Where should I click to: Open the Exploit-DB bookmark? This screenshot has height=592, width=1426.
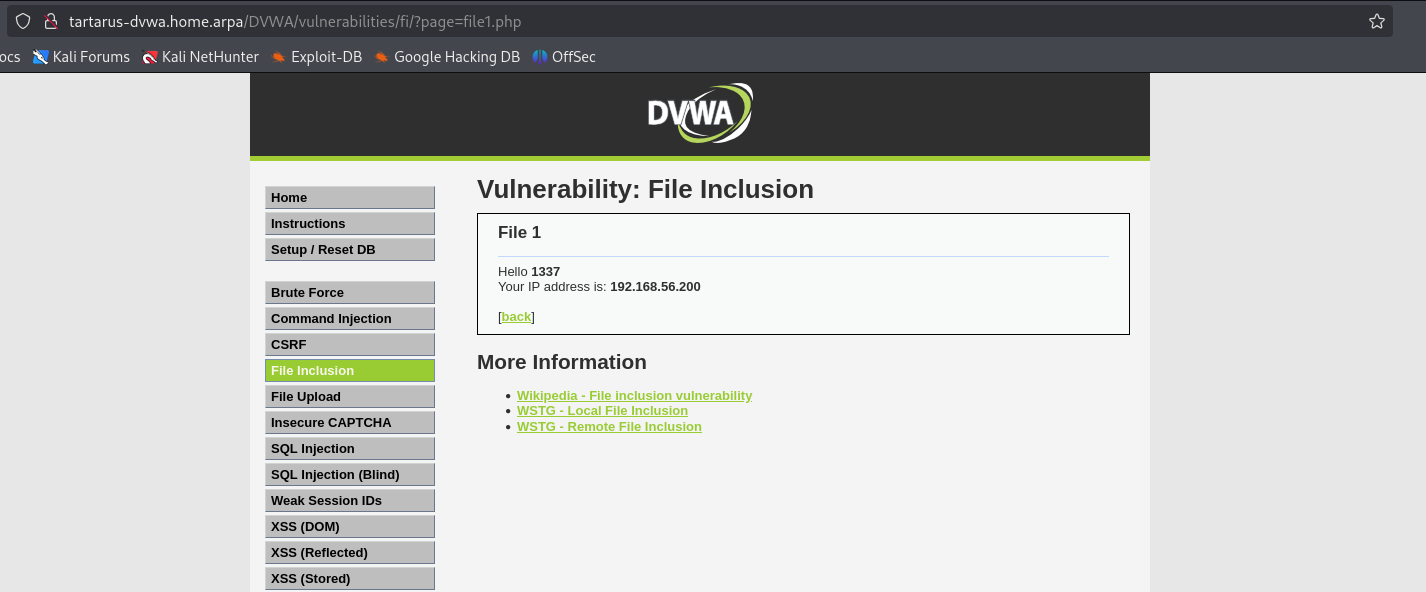tap(316, 57)
